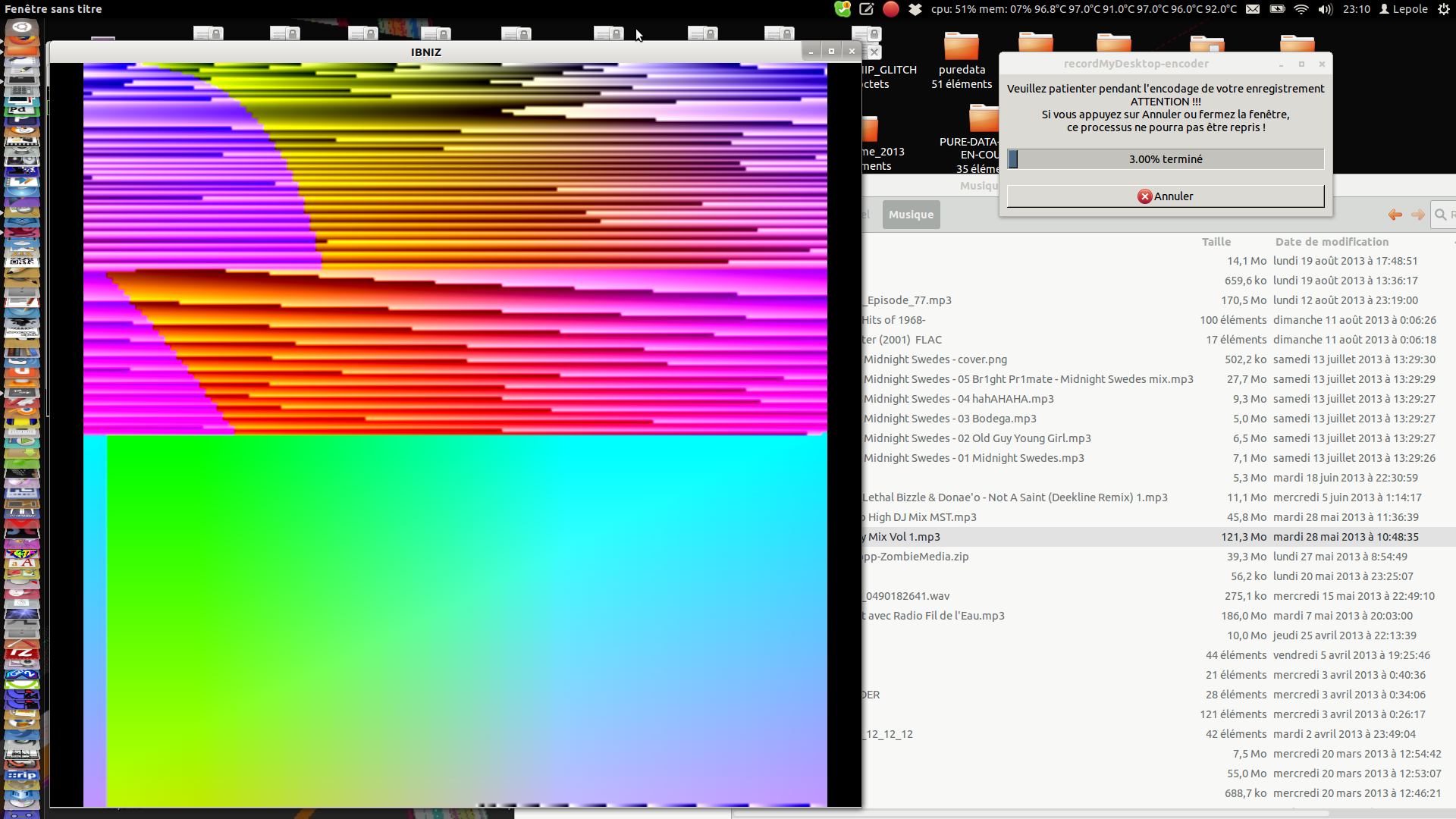This screenshot has width=1456, height=819.
Task: Sort files by the Taille column
Action: [1216, 242]
